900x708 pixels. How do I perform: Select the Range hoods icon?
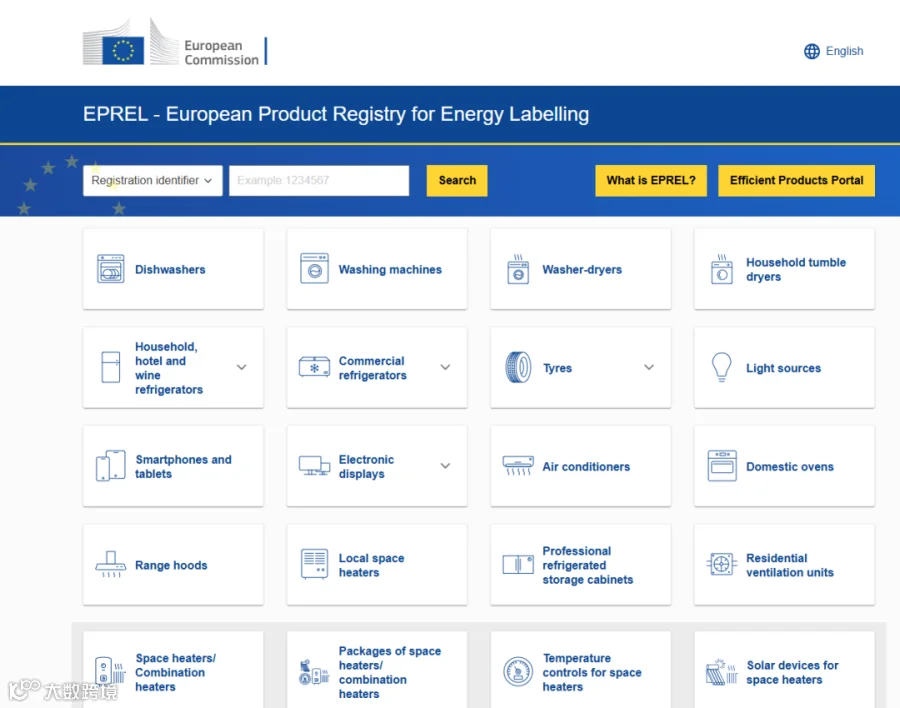click(111, 564)
